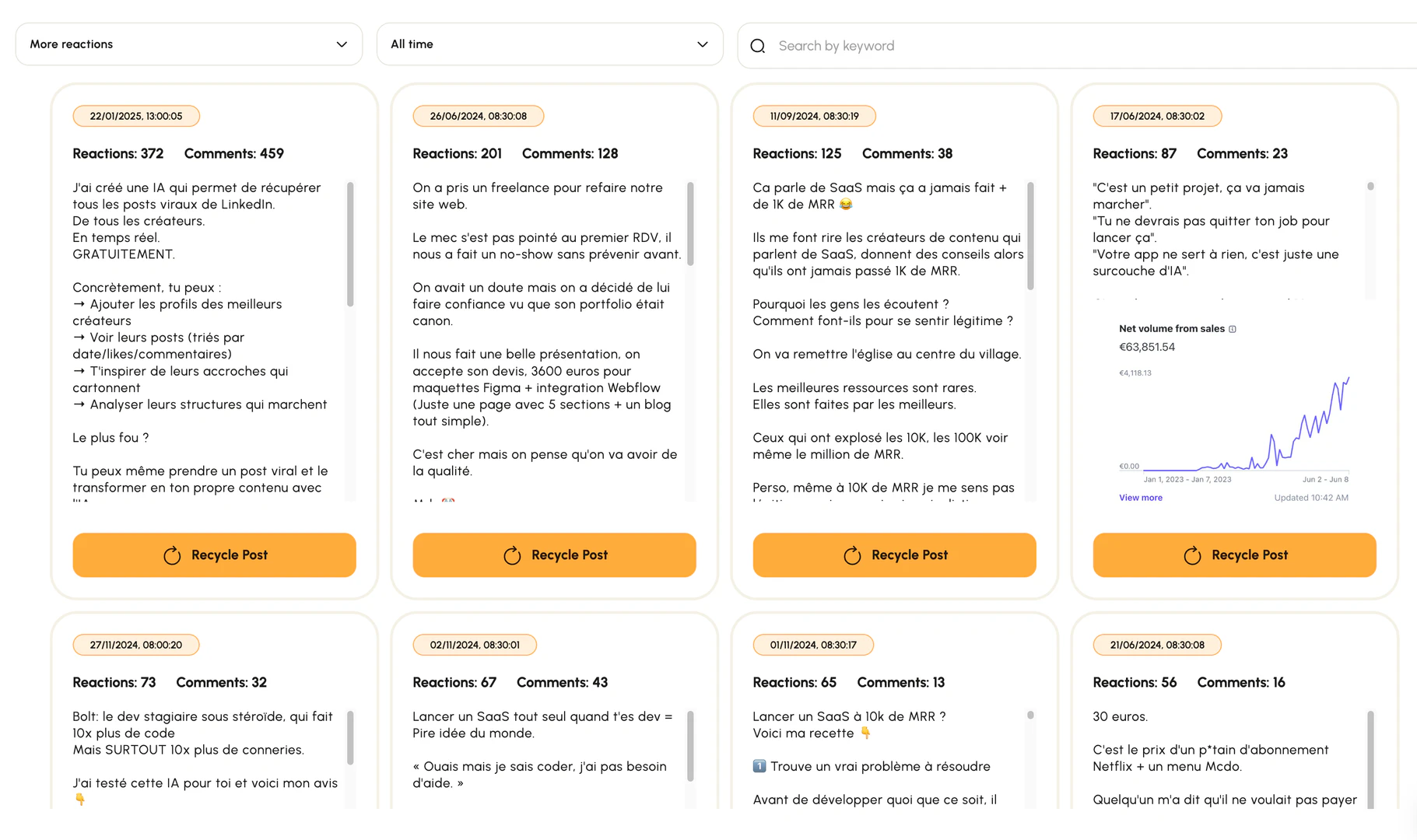Open the All time date range dropdown
The width and height of the screenshot is (1417, 840).
[x=550, y=44]
